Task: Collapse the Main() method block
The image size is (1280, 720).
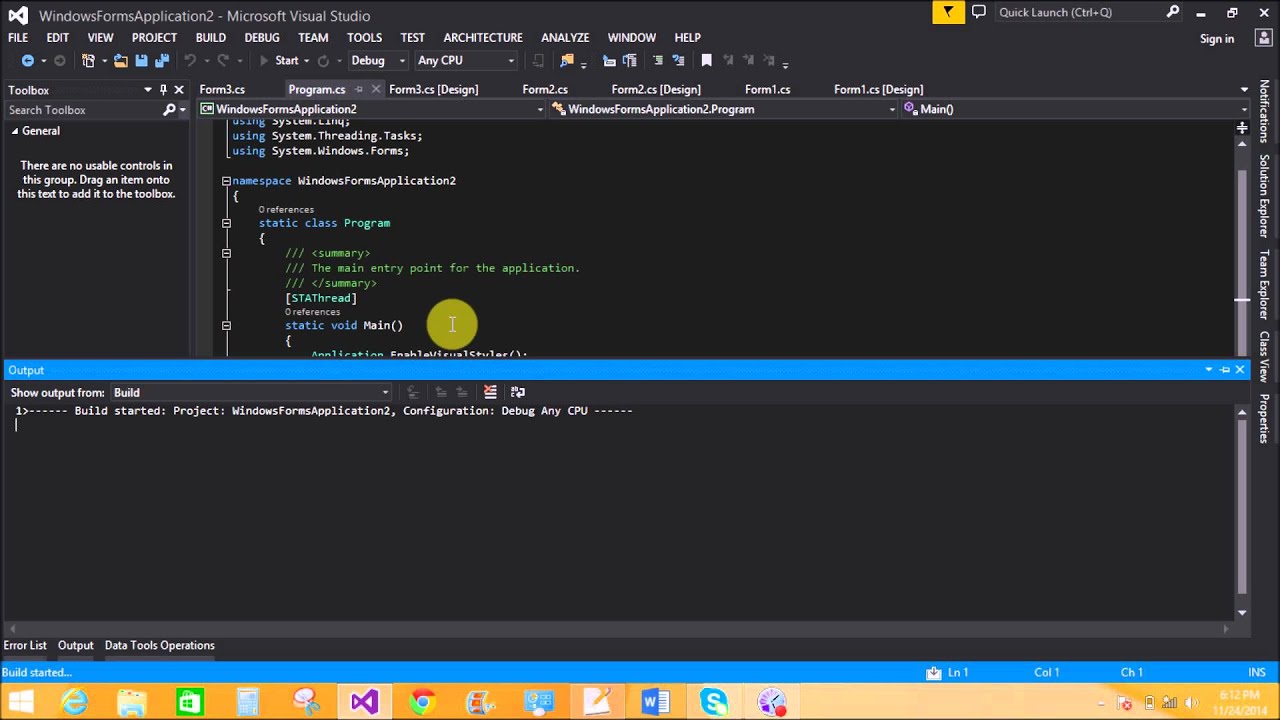Action: pos(226,325)
